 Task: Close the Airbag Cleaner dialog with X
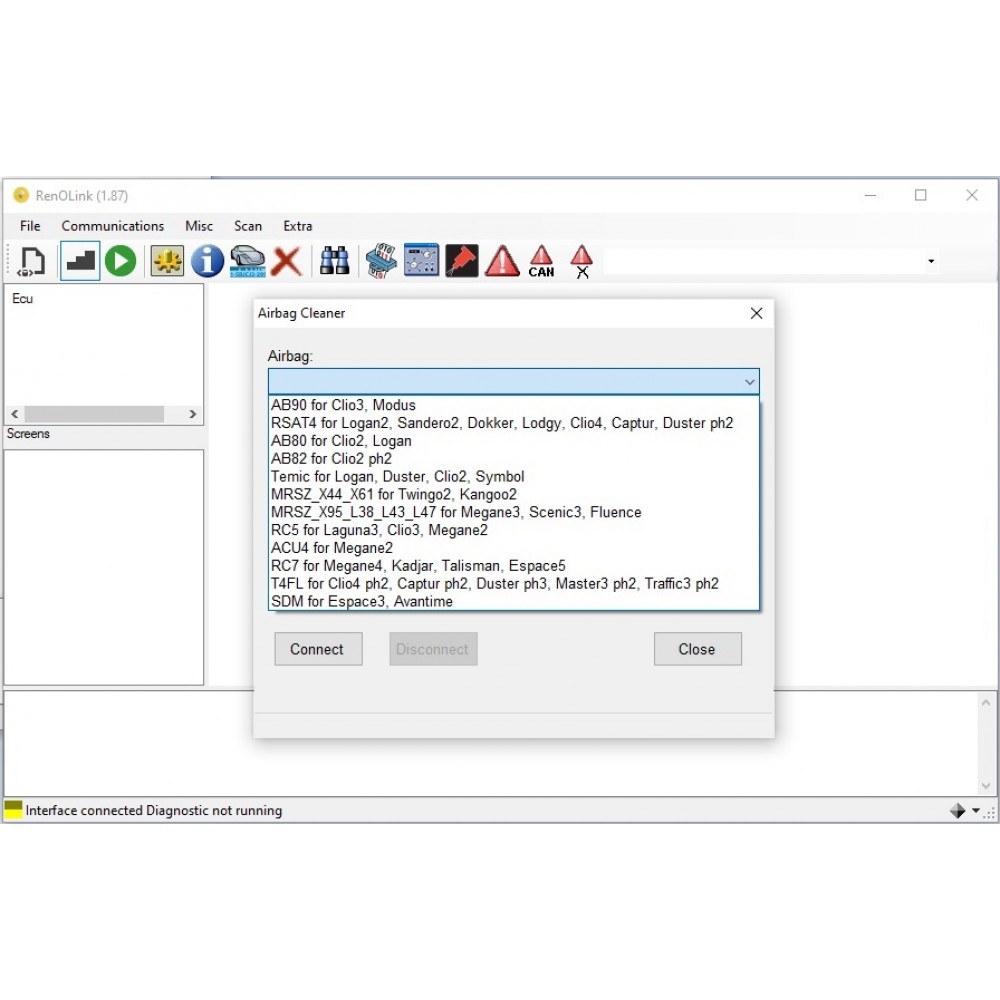[756, 313]
